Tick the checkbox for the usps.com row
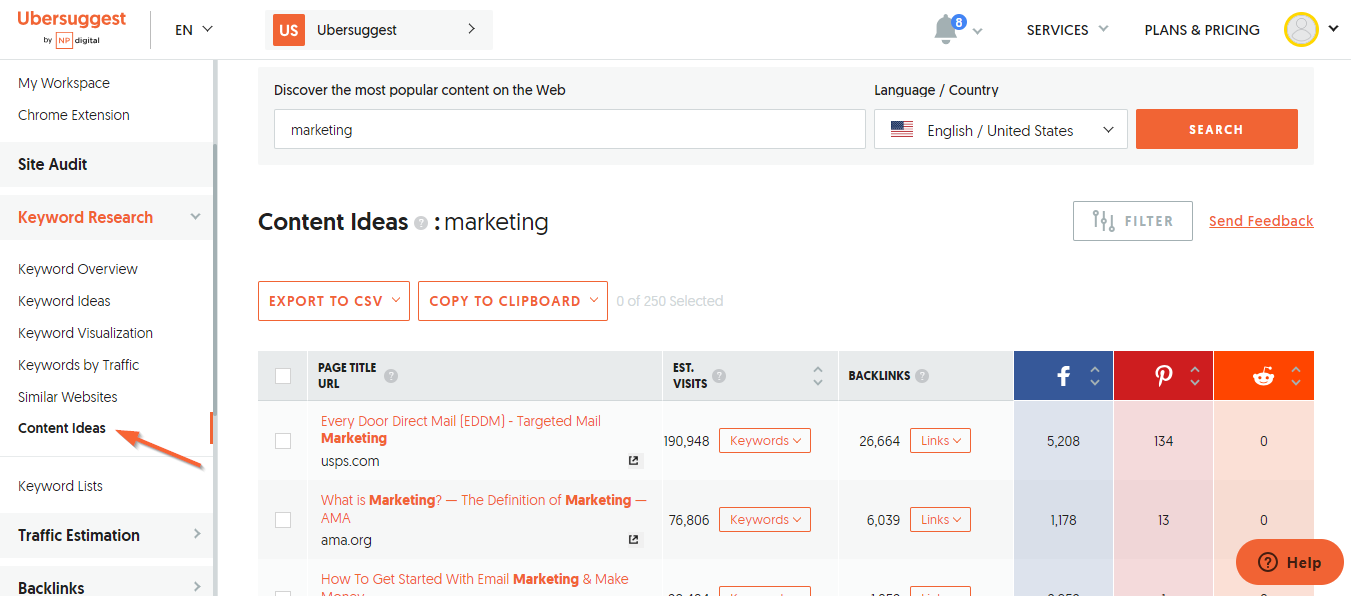1351x596 pixels. (283, 441)
